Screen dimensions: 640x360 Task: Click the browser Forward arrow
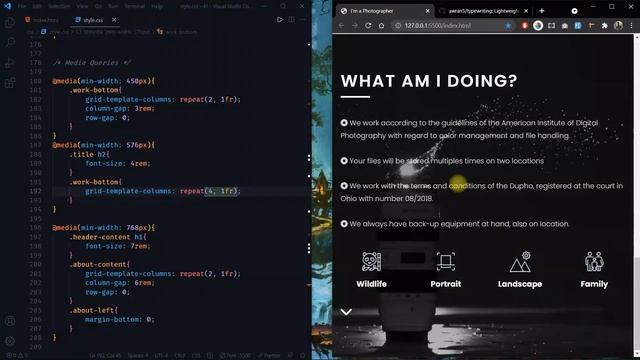tap(355, 25)
